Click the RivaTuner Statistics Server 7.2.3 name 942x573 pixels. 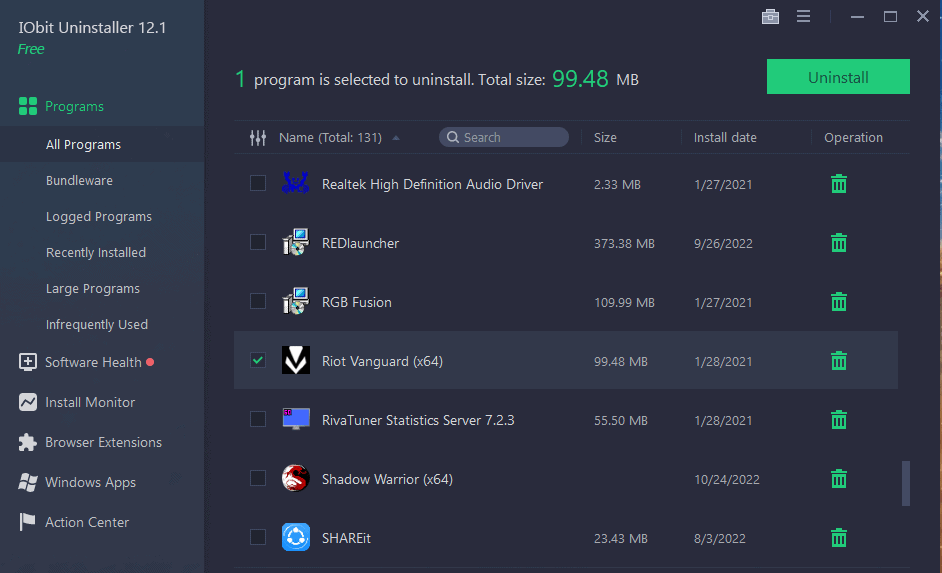pos(418,420)
